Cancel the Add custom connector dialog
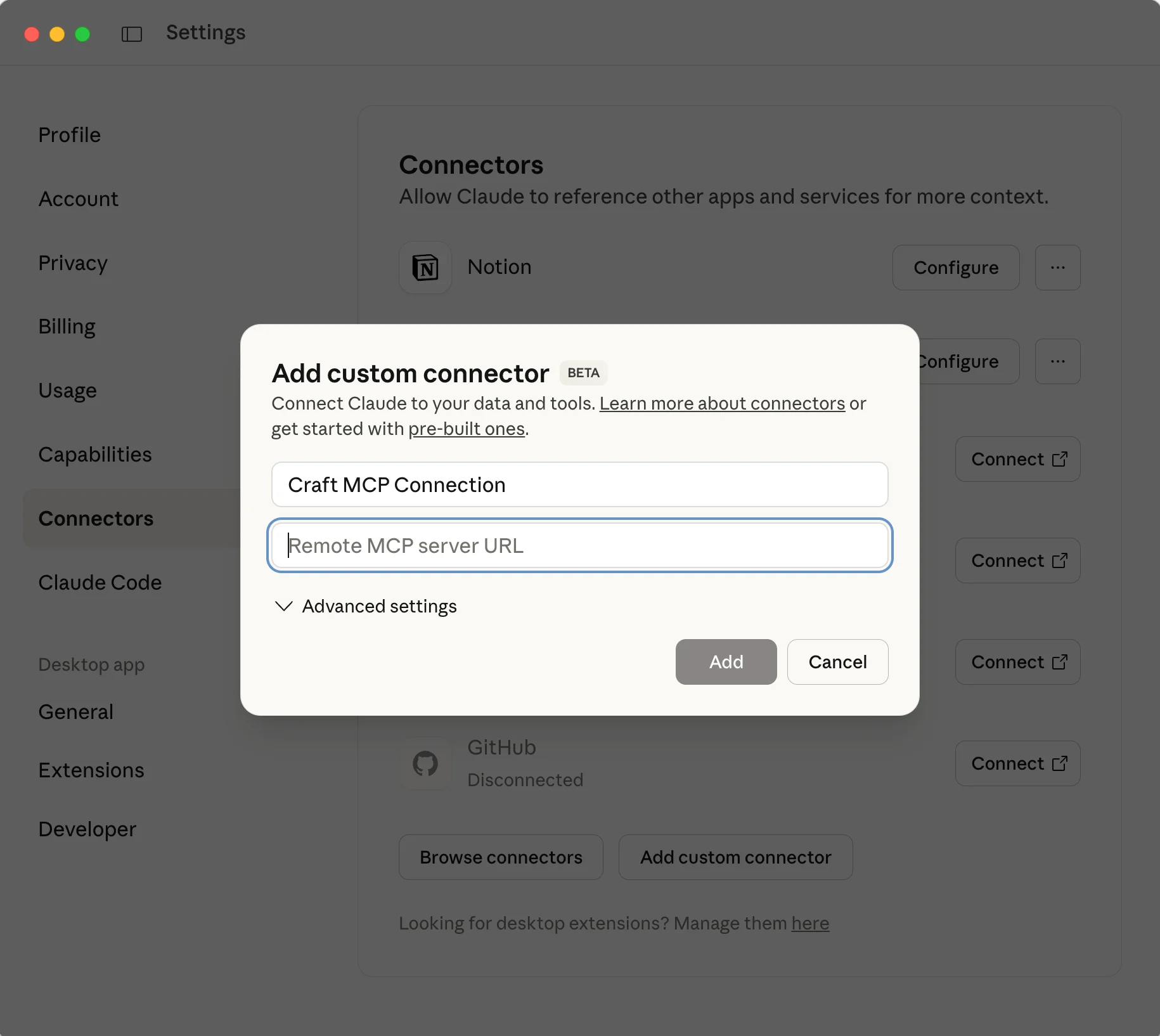 tap(837, 661)
